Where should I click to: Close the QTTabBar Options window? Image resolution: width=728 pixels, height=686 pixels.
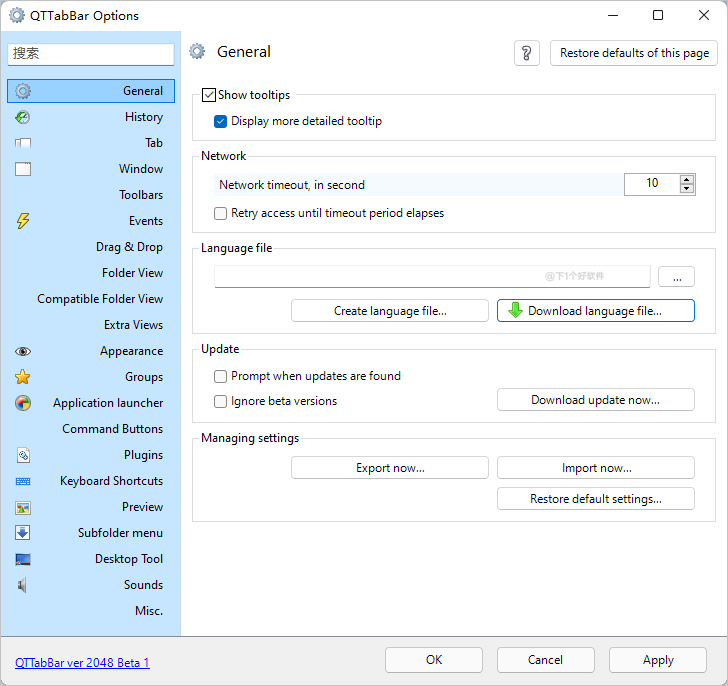point(704,15)
